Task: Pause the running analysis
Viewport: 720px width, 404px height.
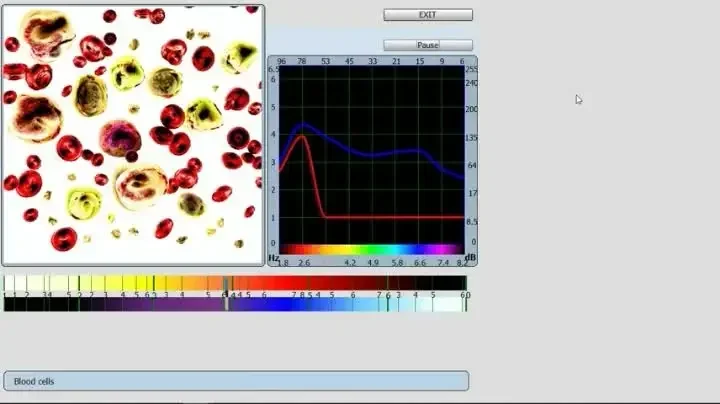Action: [428, 45]
